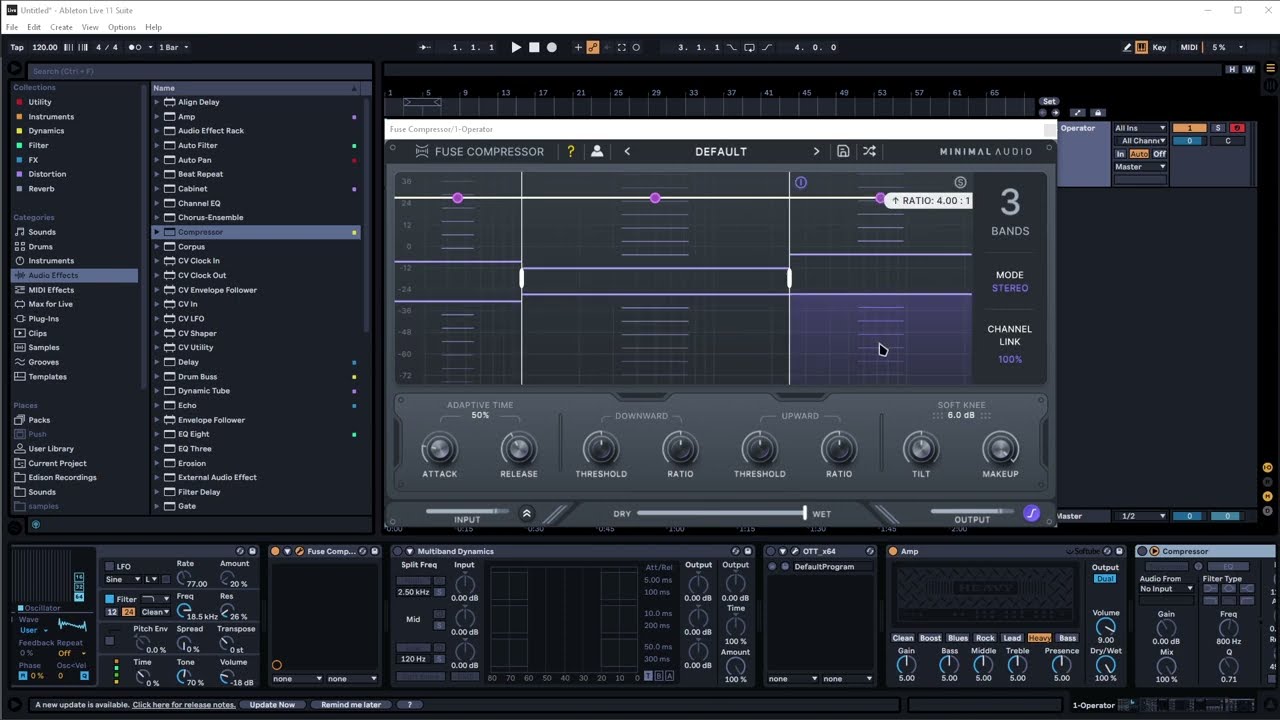Open Fuse Compressor help question mark
Viewport: 1280px width, 720px height.
coord(571,152)
